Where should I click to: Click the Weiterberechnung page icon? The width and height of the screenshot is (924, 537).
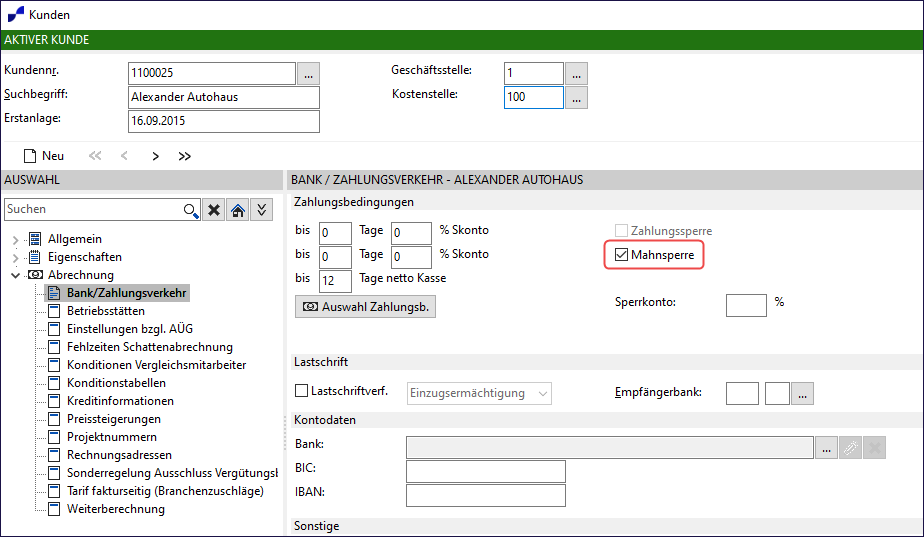click(x=54, y=509)
